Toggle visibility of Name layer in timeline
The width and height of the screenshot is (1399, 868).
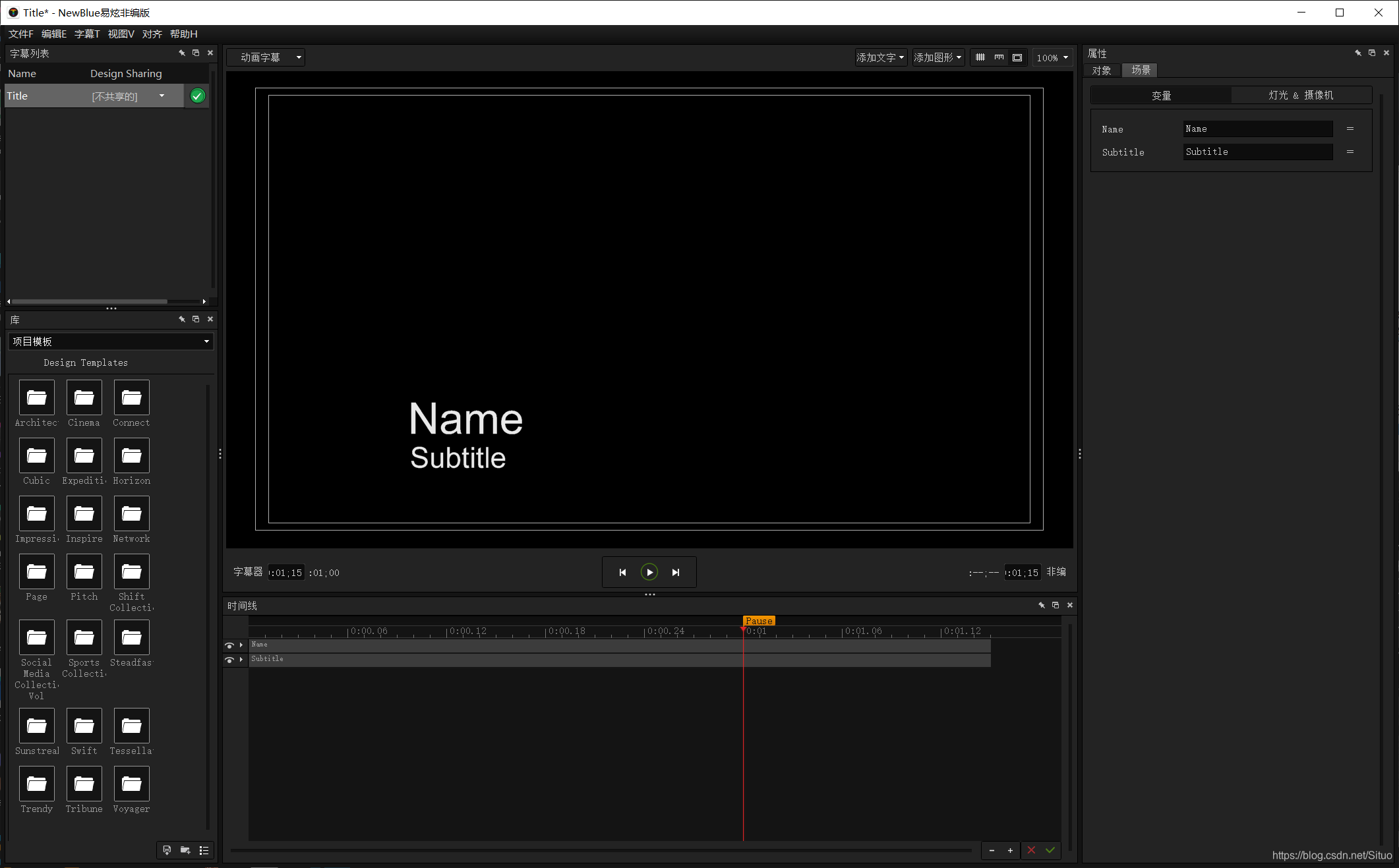[x=230, y=644]
